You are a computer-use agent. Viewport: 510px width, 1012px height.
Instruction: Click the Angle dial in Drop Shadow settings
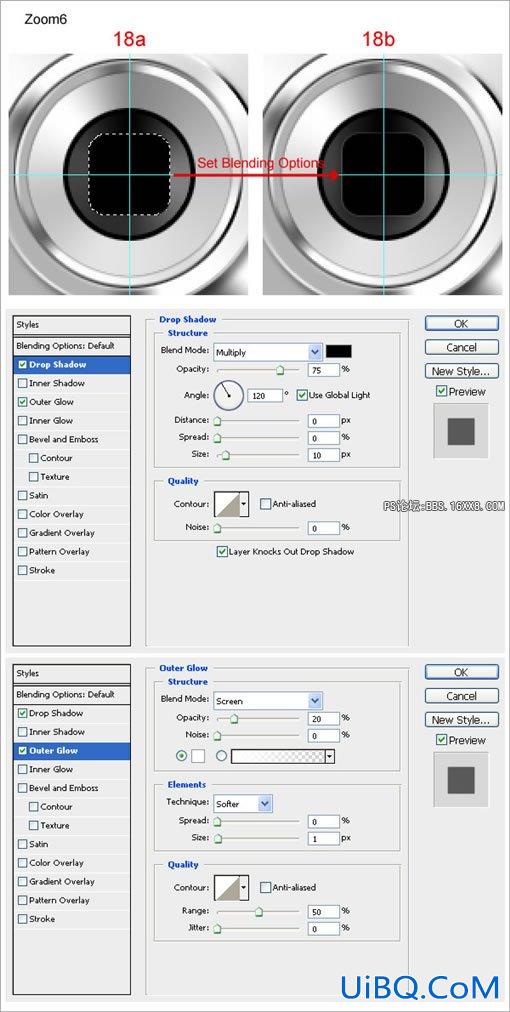228,395
